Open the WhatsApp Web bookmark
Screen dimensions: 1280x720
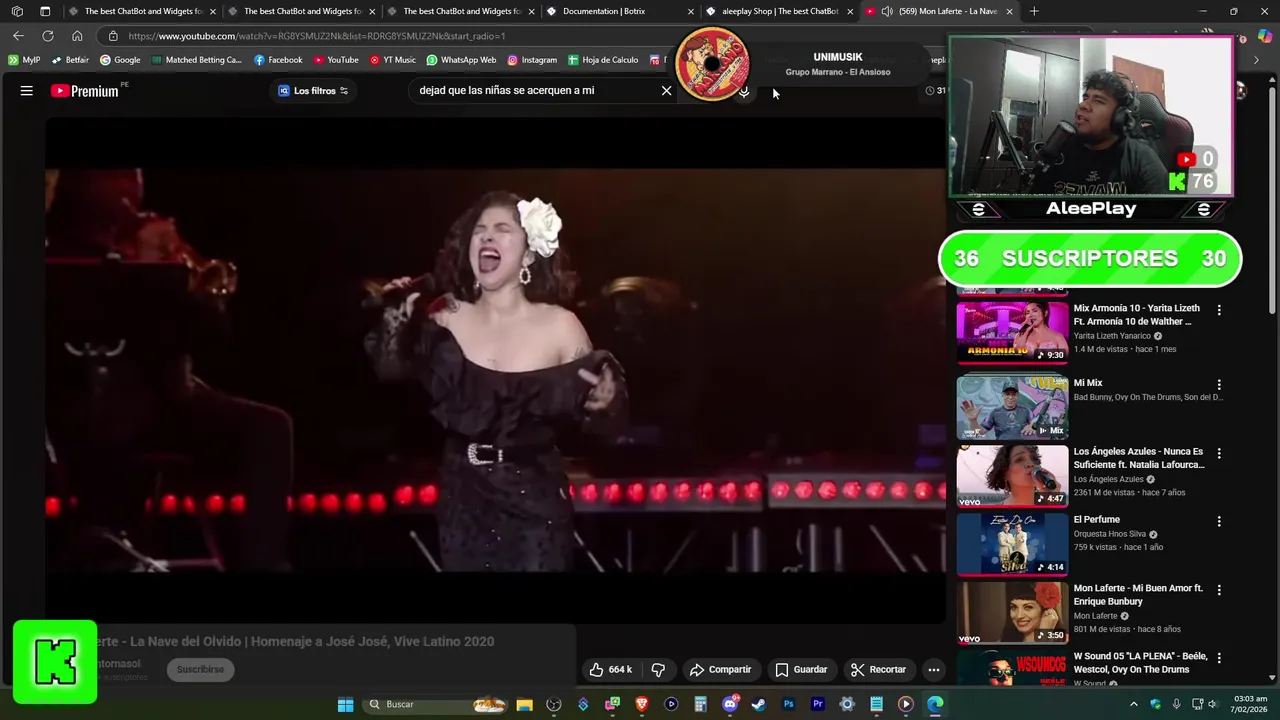[461, 60]
